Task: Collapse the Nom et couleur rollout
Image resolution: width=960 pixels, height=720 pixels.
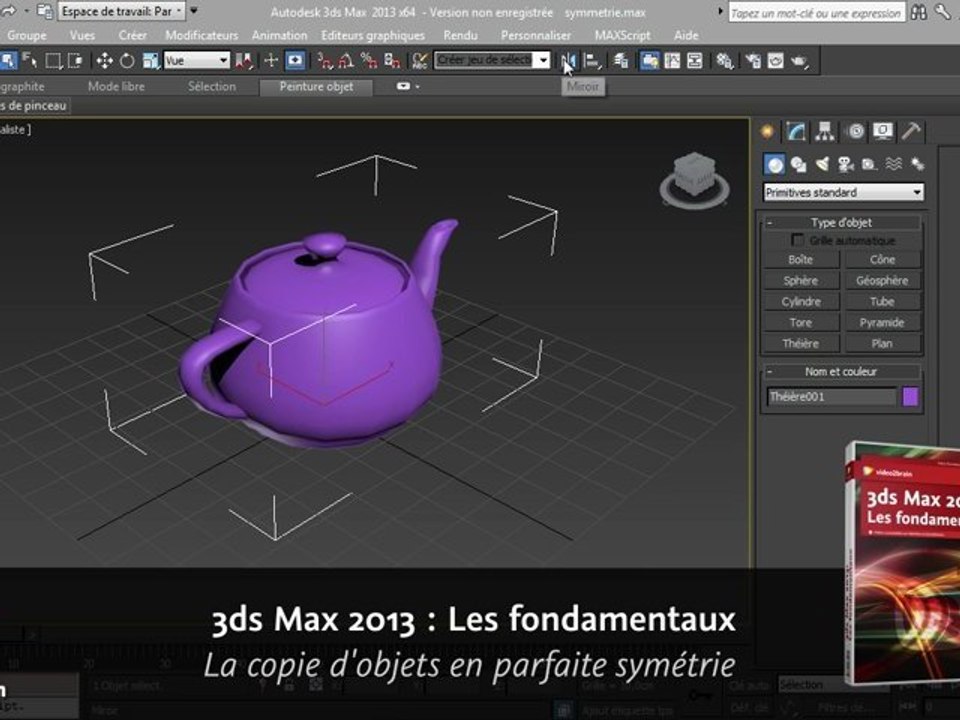Action: pyautogui.click(x=841, y=372)
